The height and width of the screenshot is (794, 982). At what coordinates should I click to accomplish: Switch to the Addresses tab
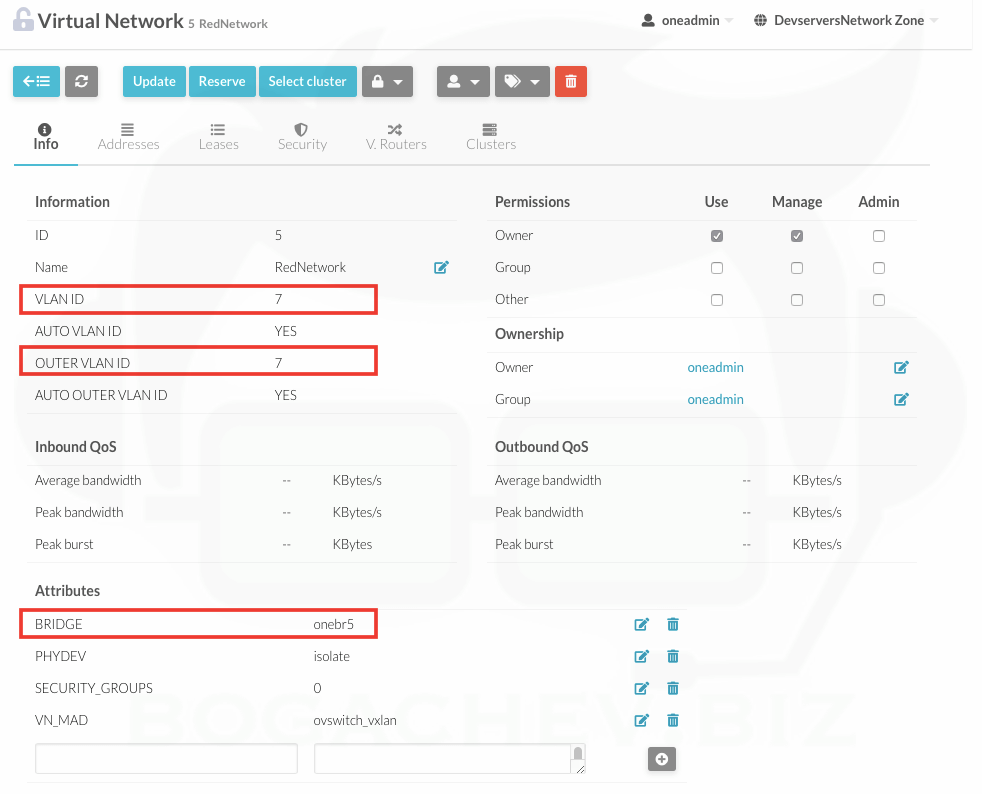coord(128,137)
